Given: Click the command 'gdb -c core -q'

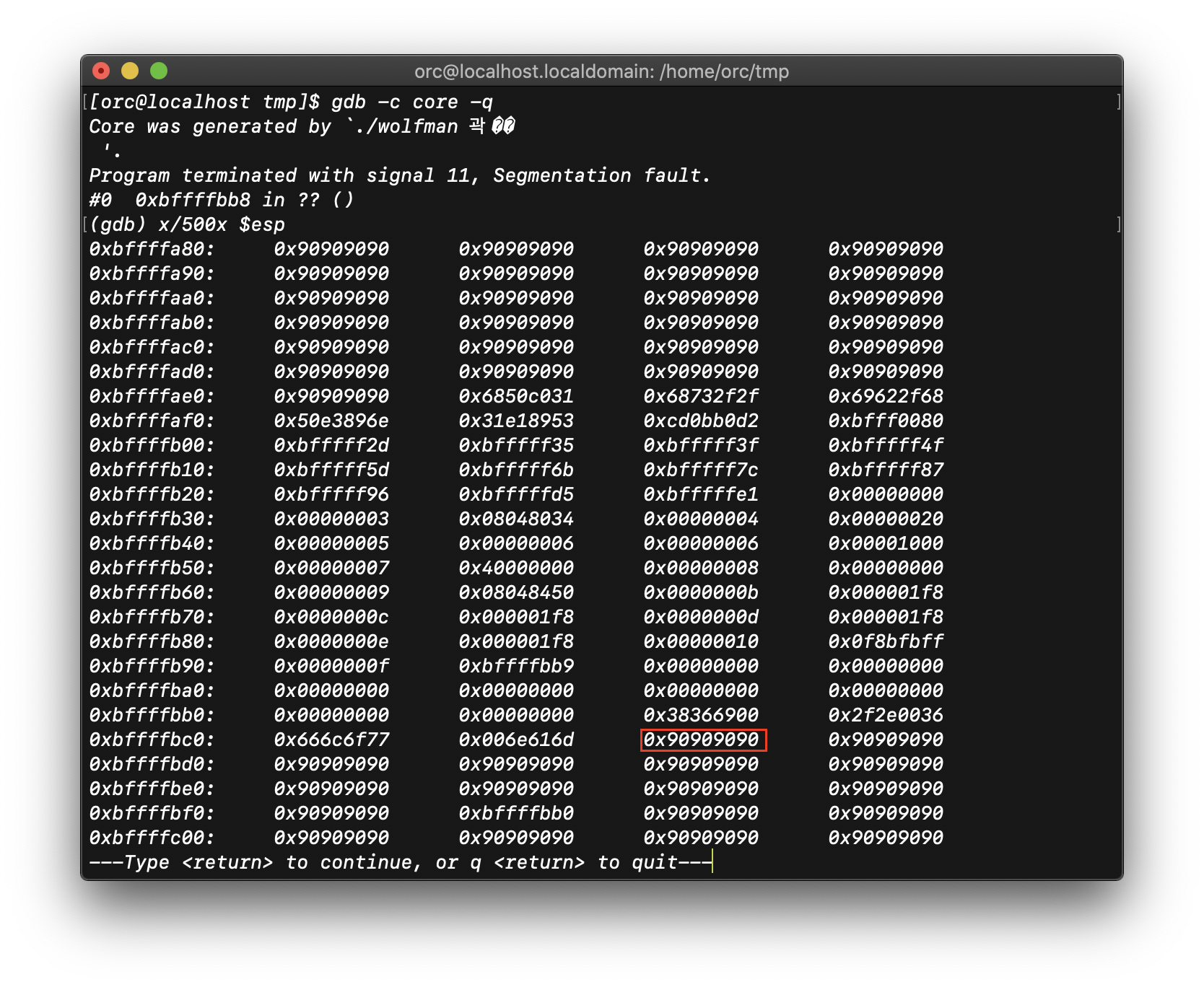Looking at the screenshot, I should (412, 102).
